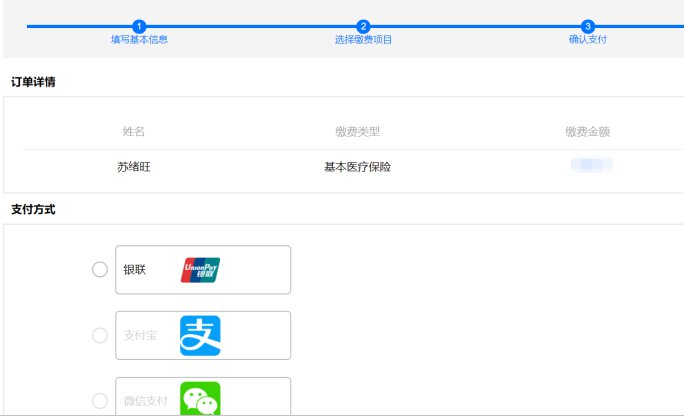Click the step 3 circle indicator
685x417 pixels.
pyautogui.click(x=588, y=26)
